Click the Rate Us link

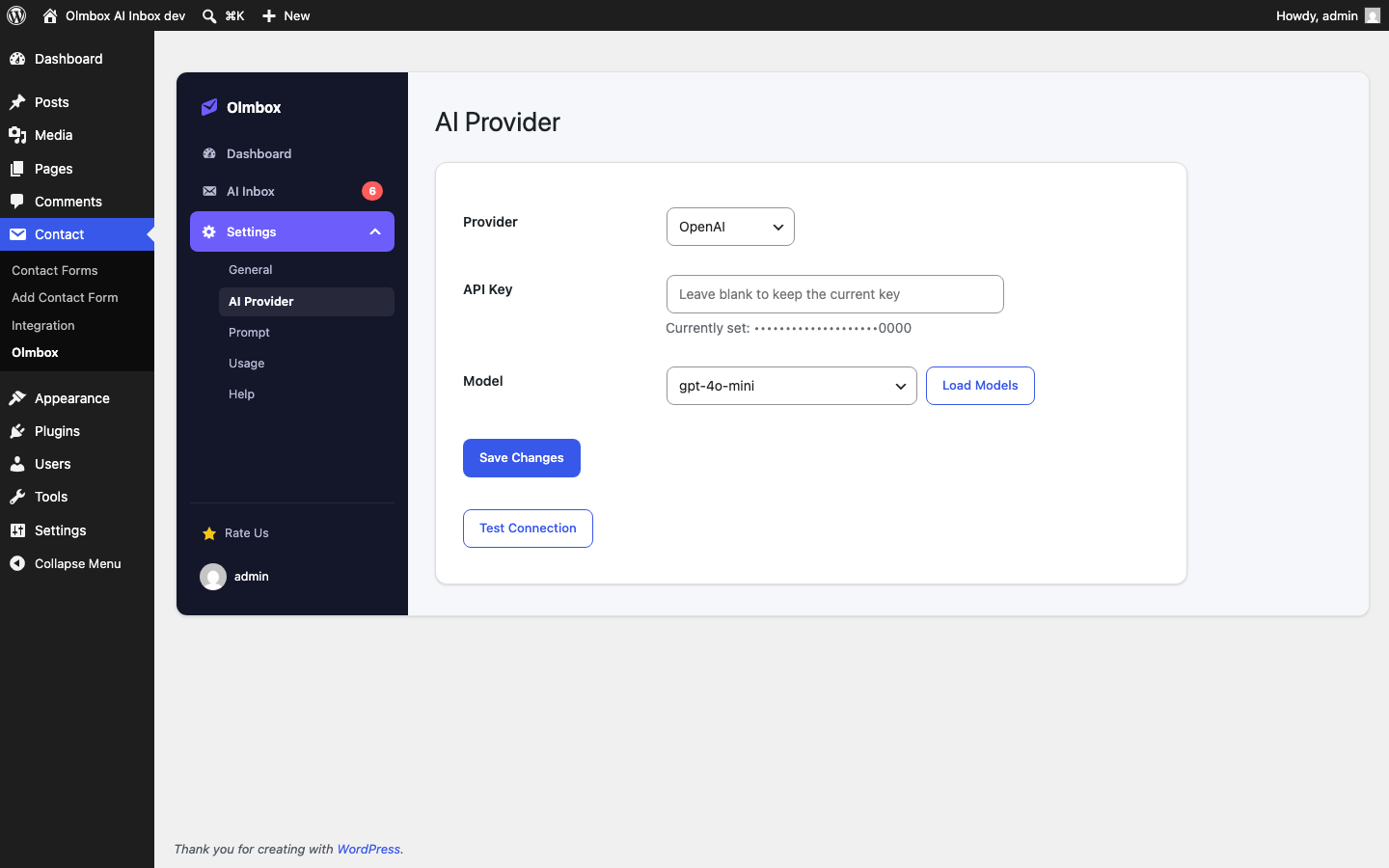tap(247, 533)
